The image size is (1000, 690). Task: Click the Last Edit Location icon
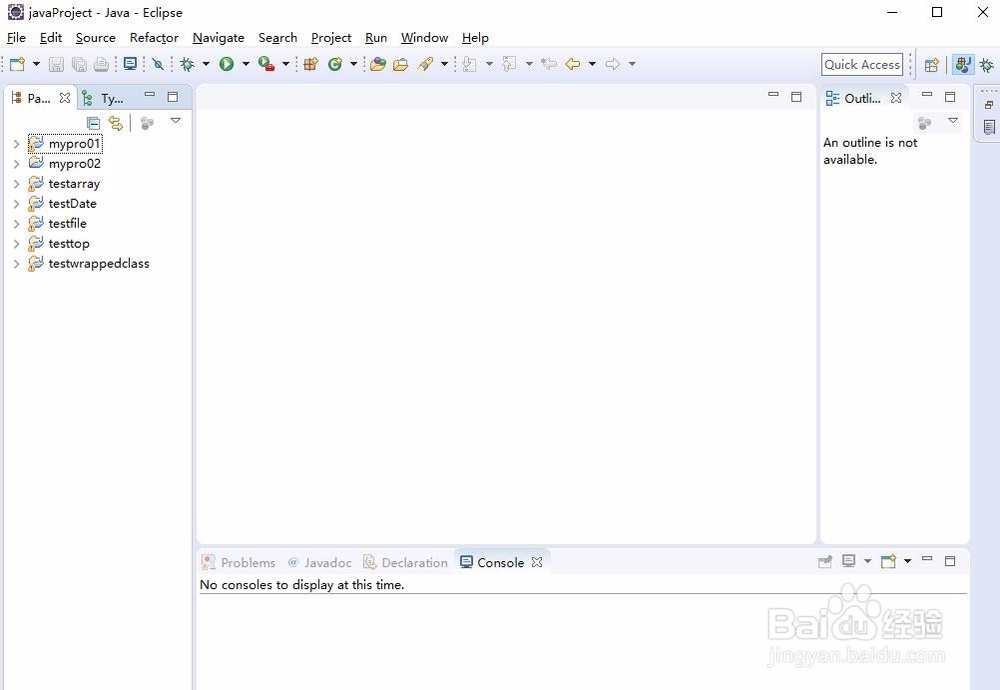(548, 64)
